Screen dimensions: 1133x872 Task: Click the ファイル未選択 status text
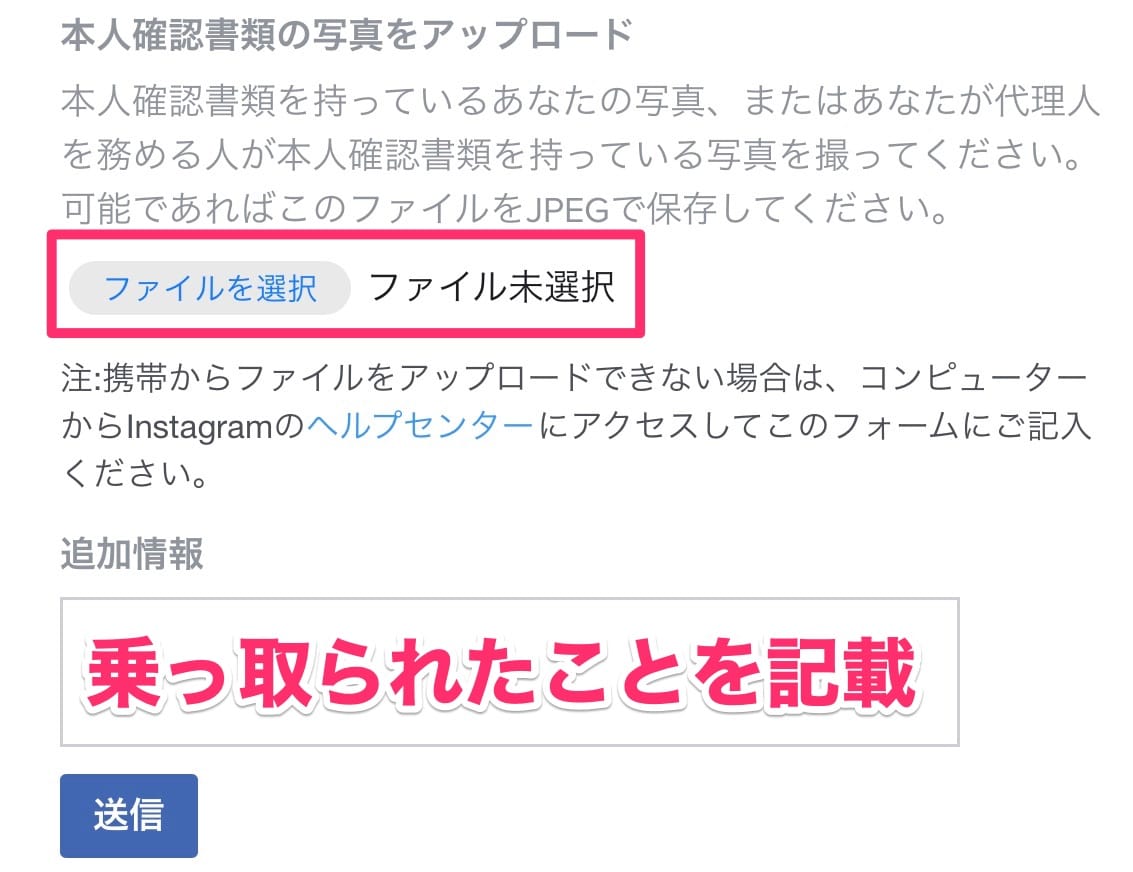click(x=492, y=287)
